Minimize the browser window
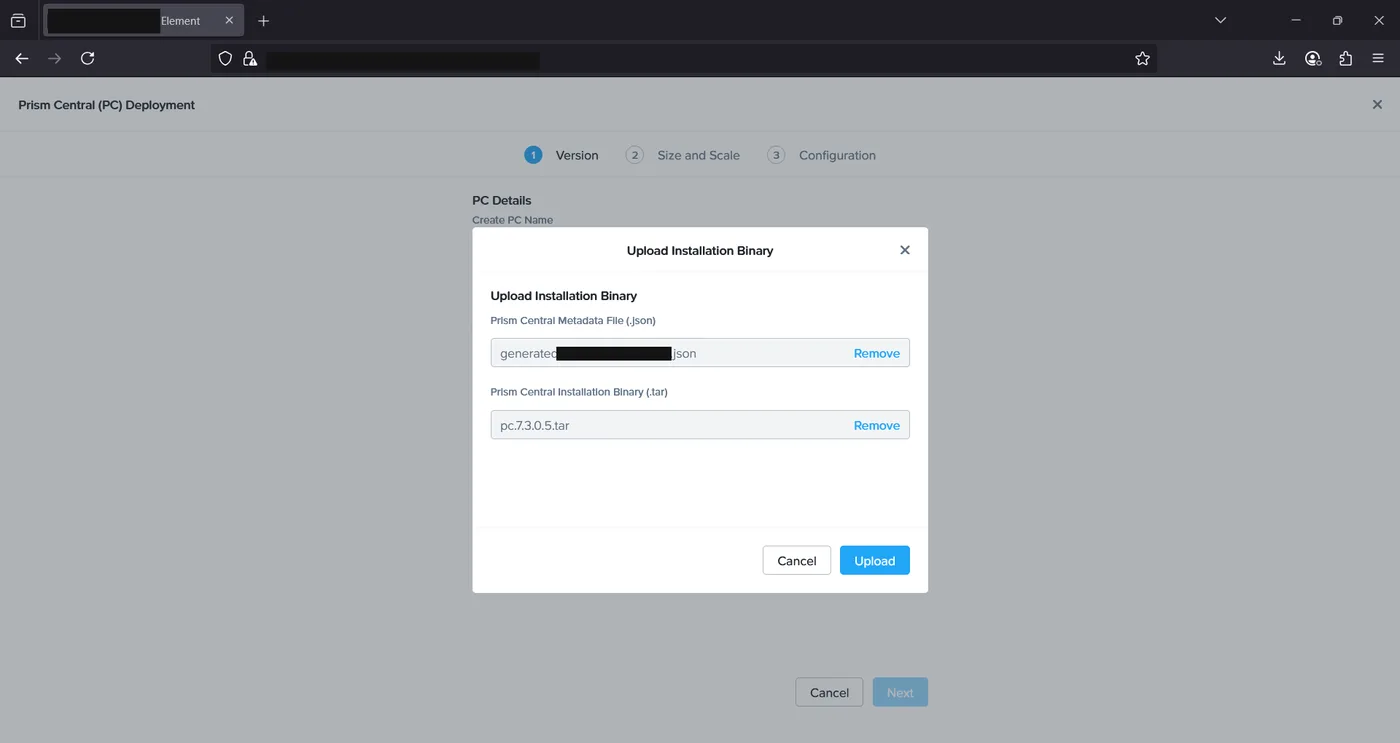The image size is (1400, 743). pyautogui.click(x=1296, y=20)
